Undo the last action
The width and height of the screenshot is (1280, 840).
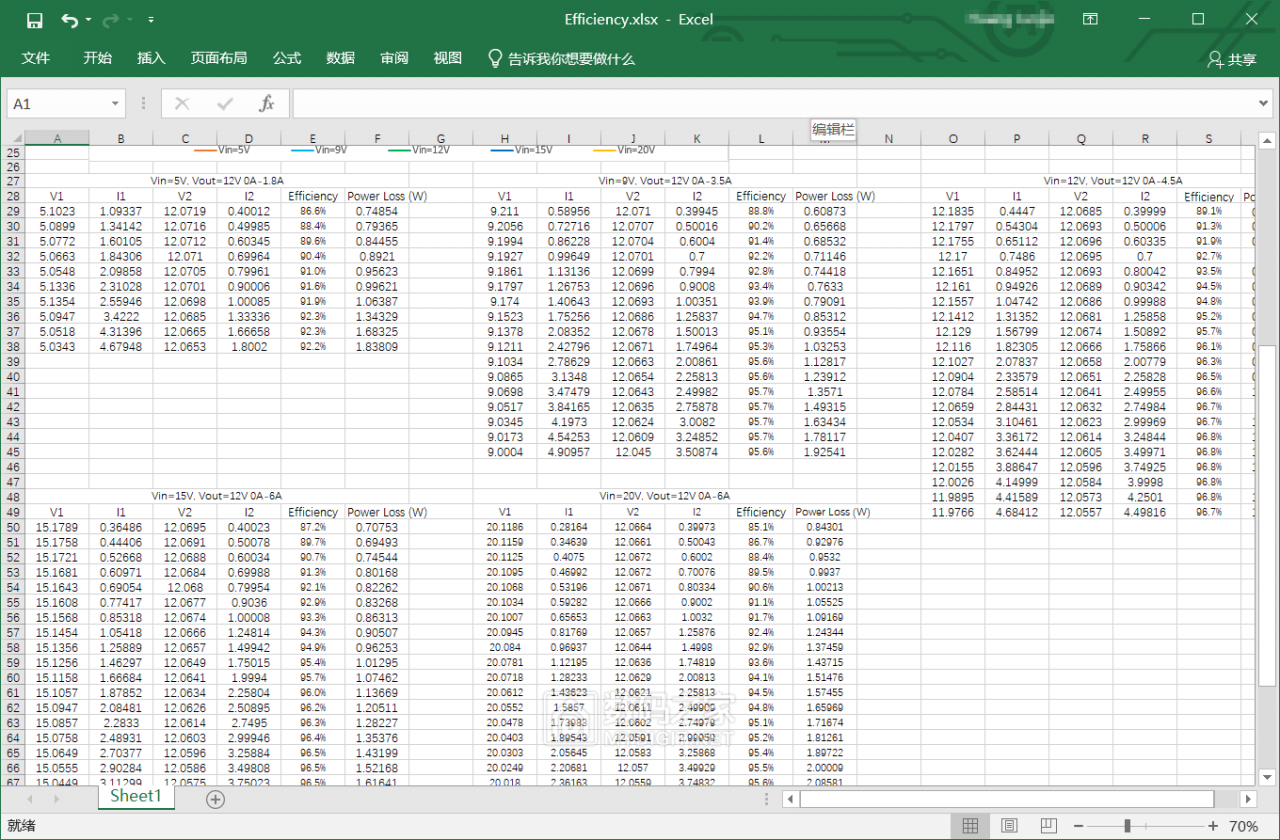pos(68,20)
